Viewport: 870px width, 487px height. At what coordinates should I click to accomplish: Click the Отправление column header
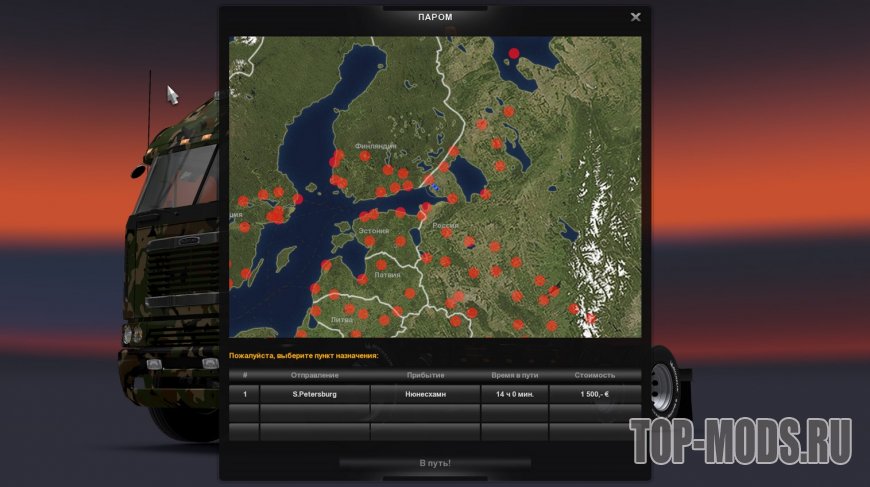[x=315, y=376]
